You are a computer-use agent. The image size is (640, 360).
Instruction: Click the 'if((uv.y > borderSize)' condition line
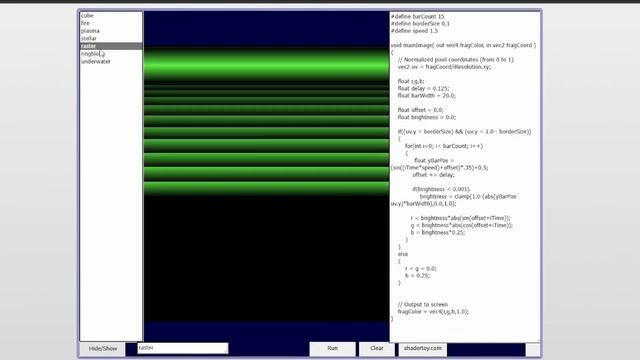(x=464, y=132)
